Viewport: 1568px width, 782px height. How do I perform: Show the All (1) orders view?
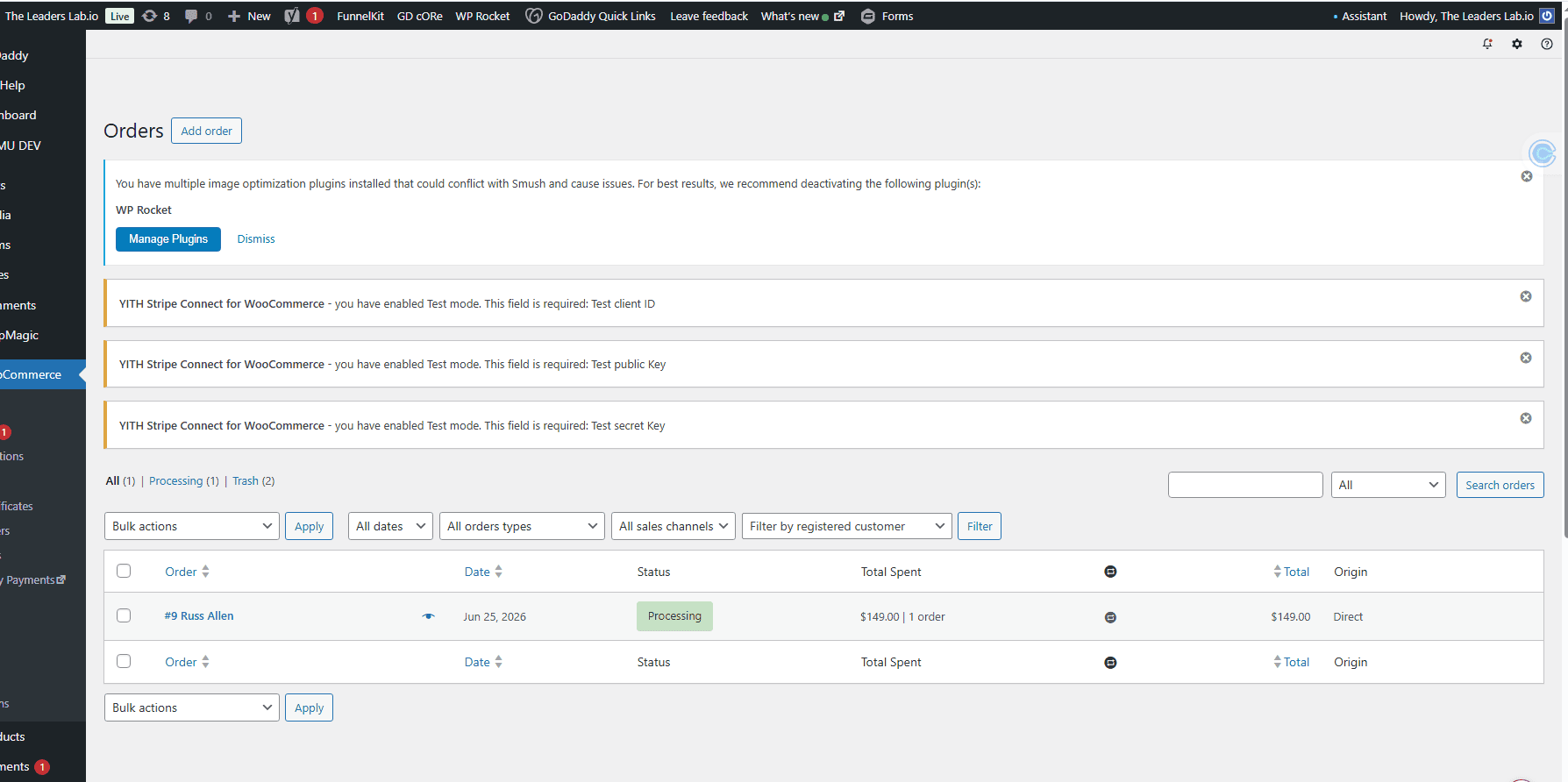click(x=120, y=481)
